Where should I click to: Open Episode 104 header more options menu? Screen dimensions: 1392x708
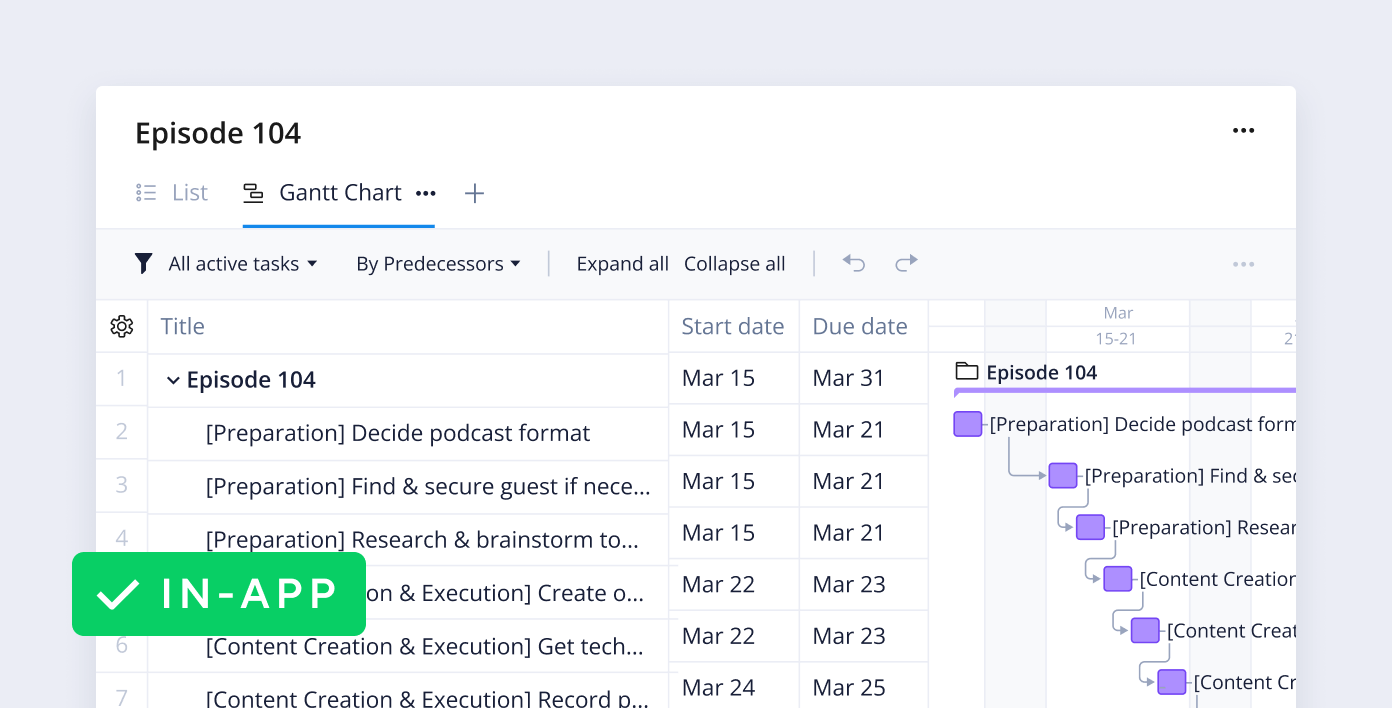tap(1243, 131)
